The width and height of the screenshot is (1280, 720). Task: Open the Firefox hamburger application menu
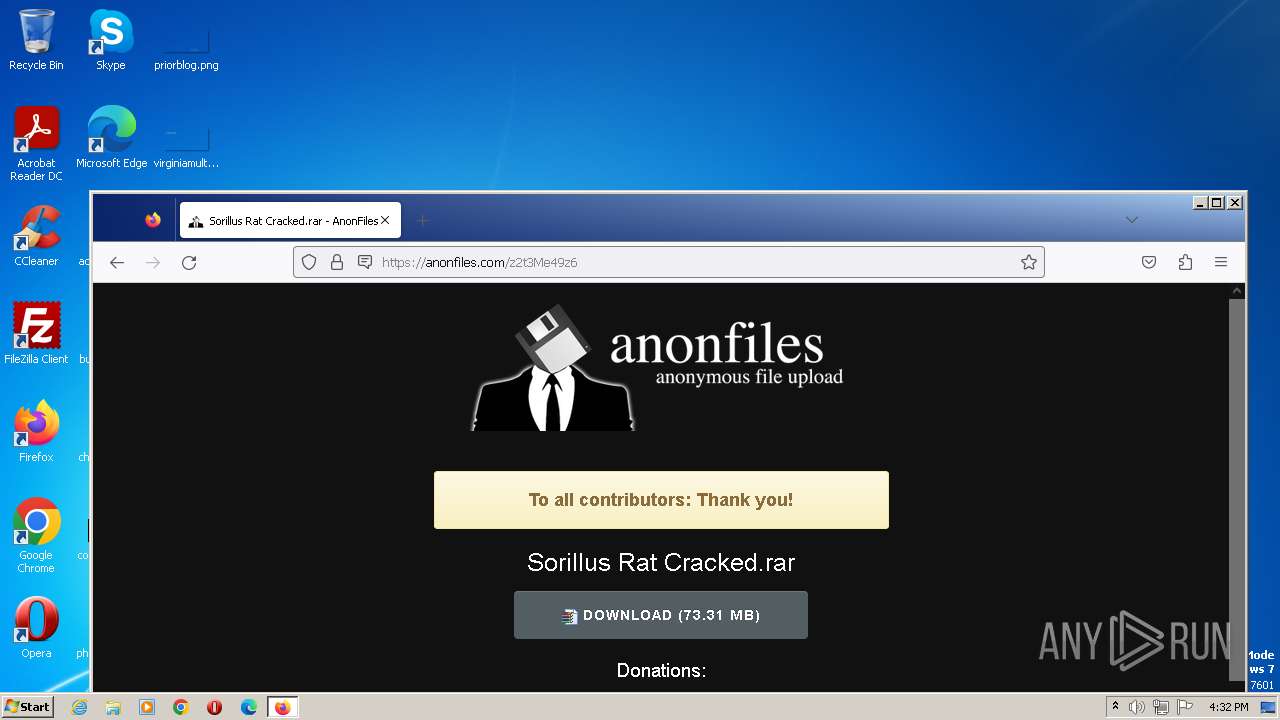click(x=1221, y=262)
